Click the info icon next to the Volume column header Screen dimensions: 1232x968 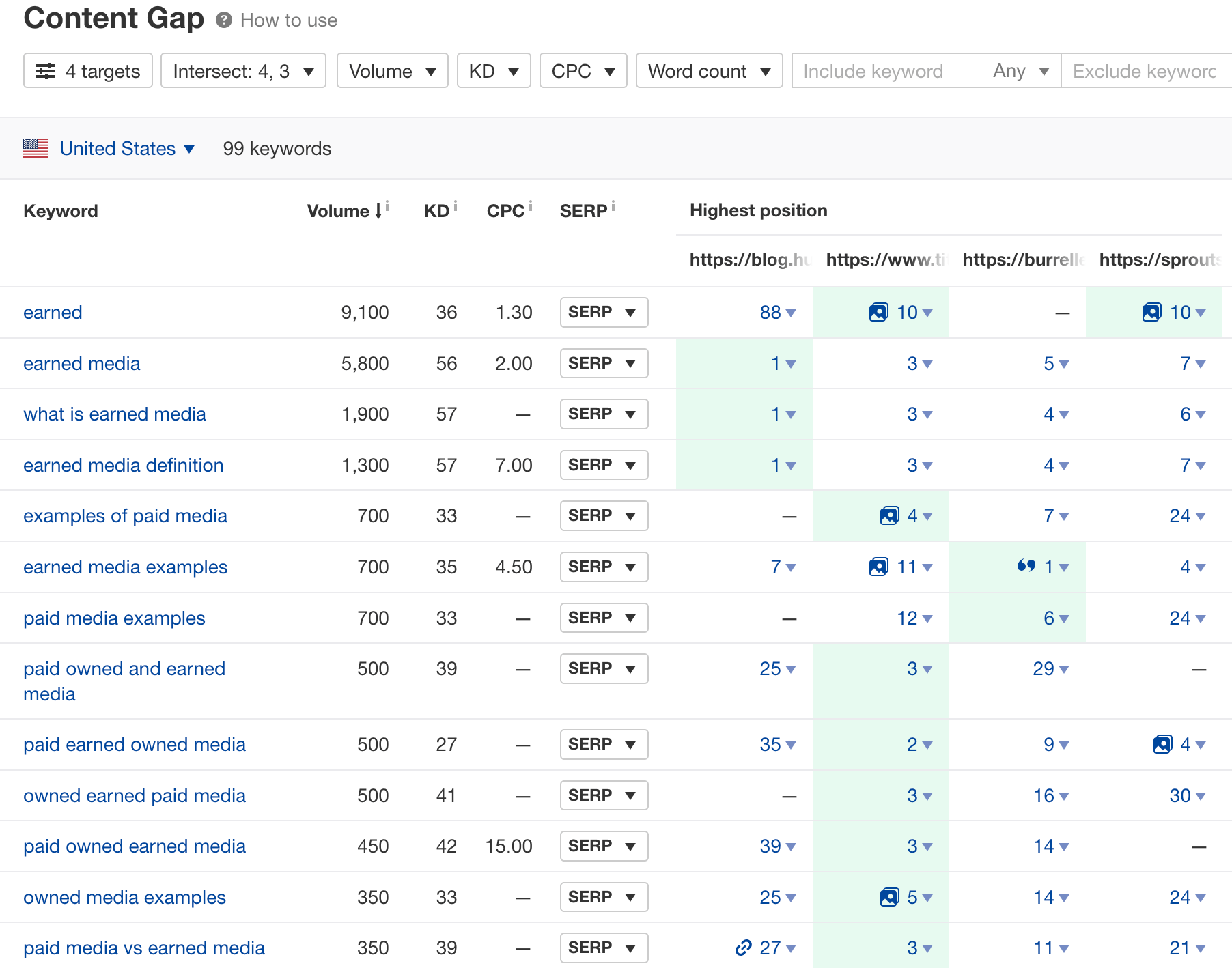[x=387, y=204]
